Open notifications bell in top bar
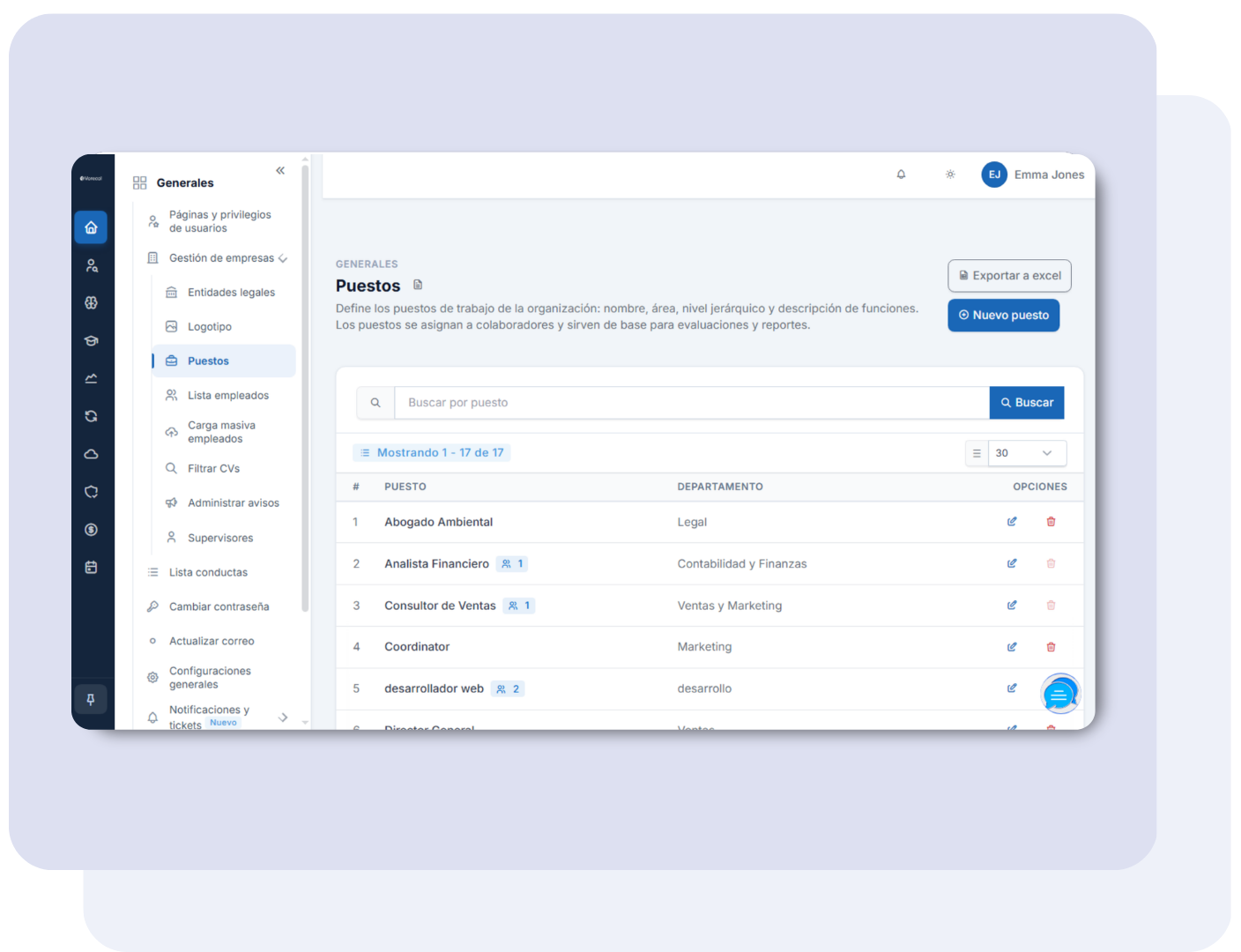The image size is (1241, 952). (x=901, y=175)
